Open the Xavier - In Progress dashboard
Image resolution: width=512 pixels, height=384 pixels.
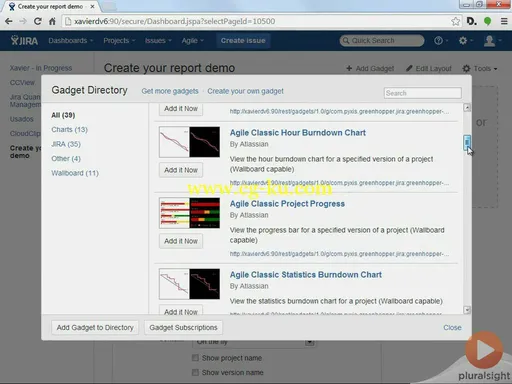tap(41, 68)
